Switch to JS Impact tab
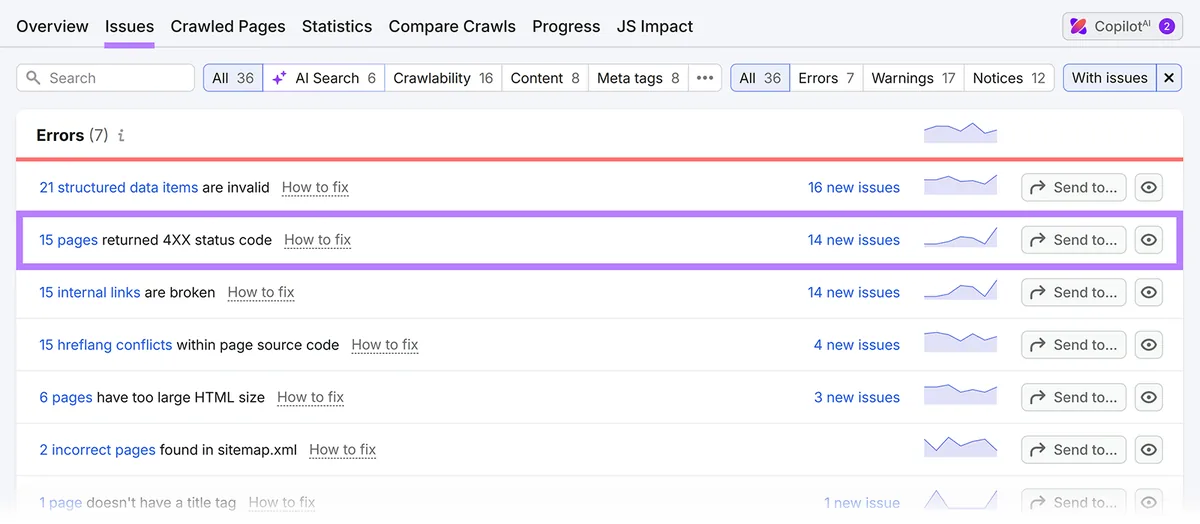The image size is (1200, 524). tap(655, 26)
